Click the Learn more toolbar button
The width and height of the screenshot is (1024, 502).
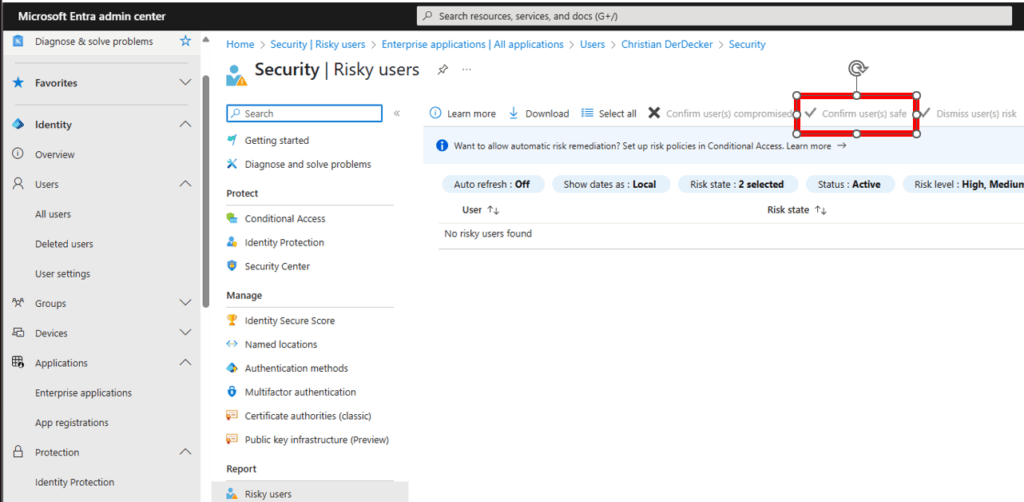[x=462, y=114]
